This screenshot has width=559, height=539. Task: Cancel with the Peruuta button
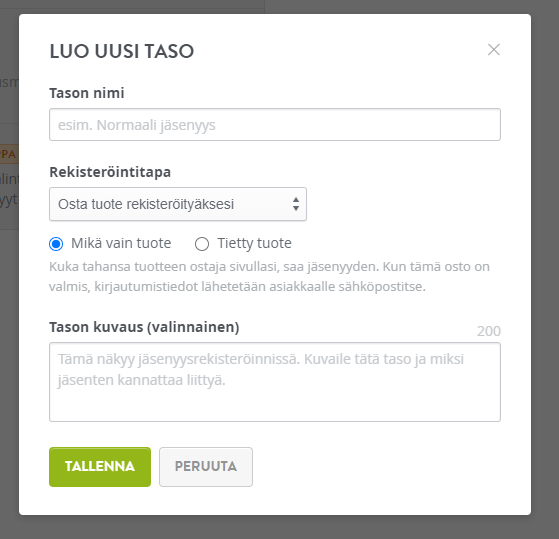[206, 467]
